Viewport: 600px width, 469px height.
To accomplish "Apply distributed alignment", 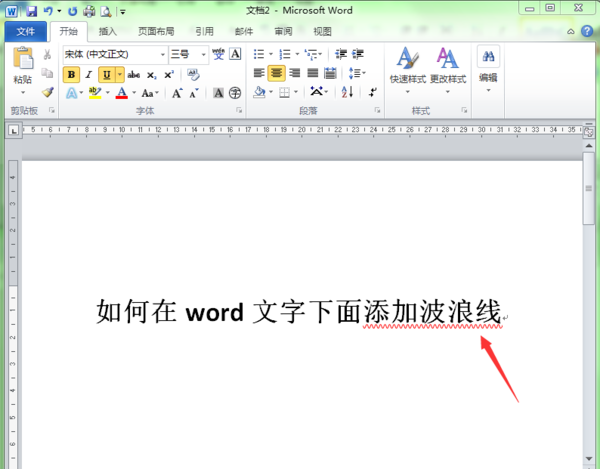I will 330,73.
